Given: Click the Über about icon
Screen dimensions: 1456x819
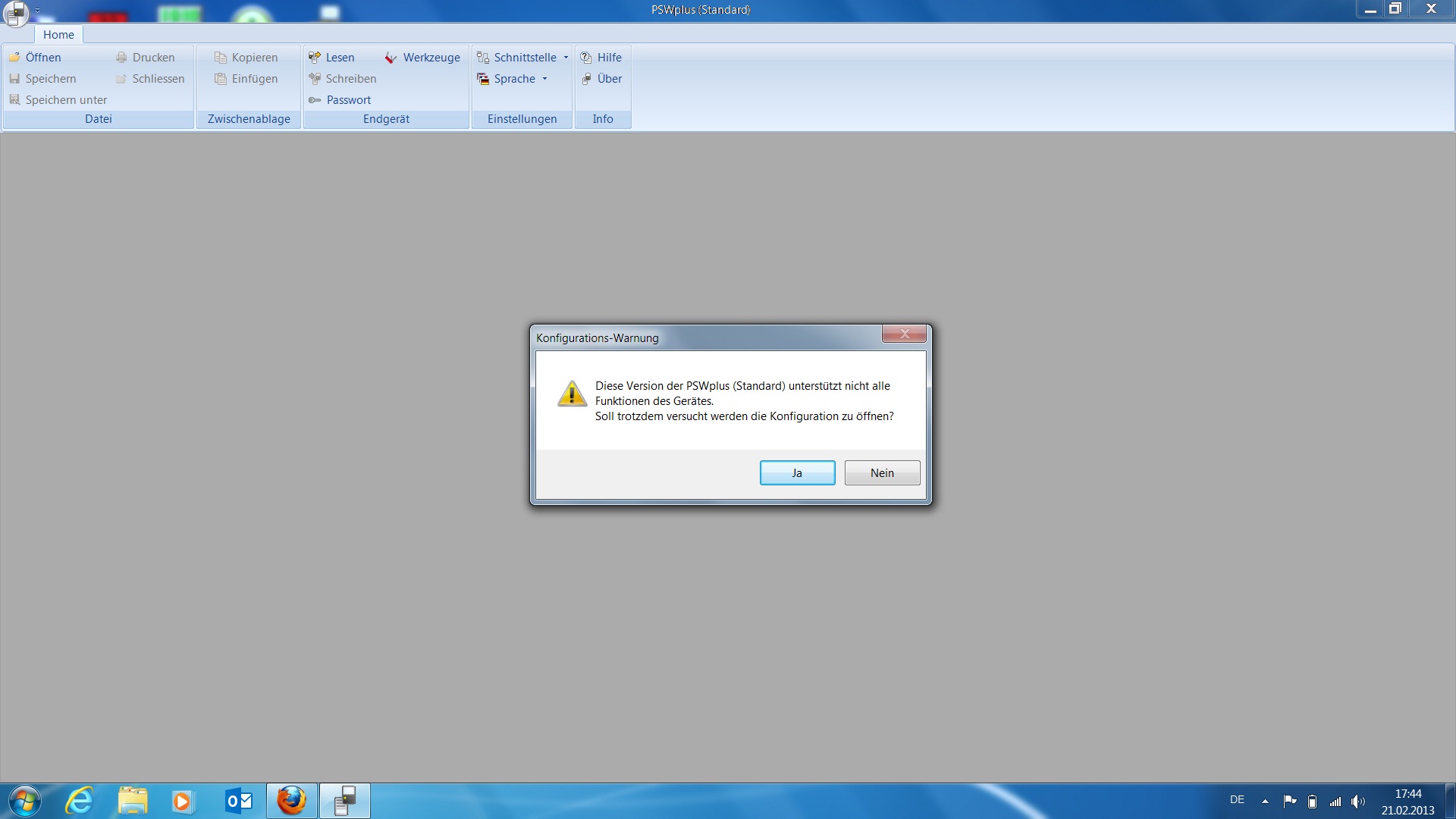Looking at the screenshot, I should (x=586, y=79).
